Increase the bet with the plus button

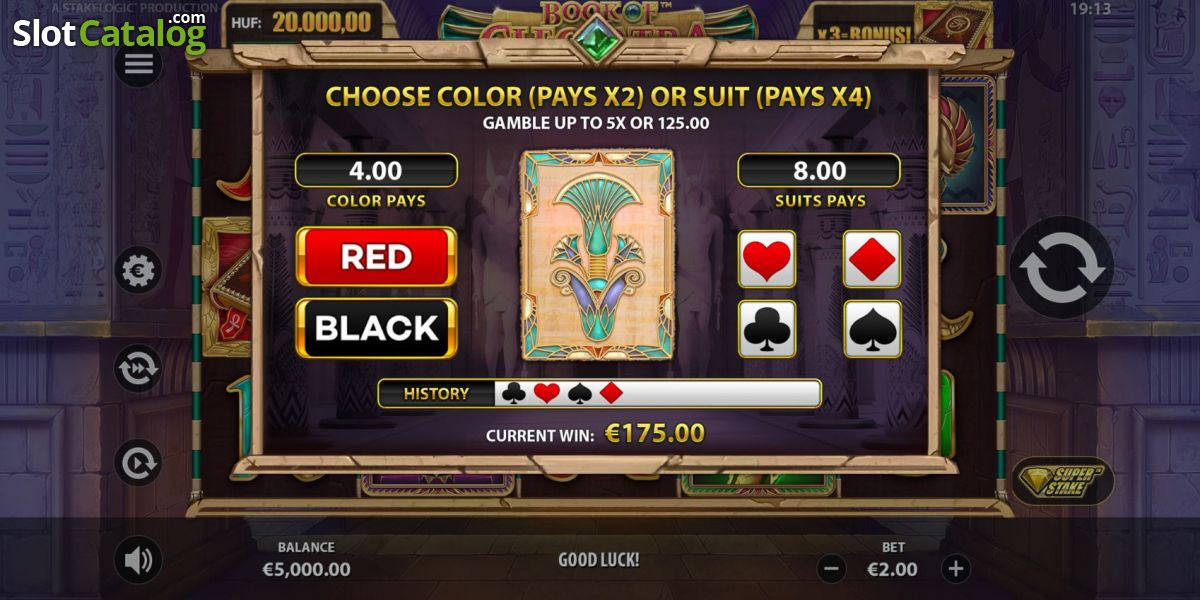click(x=956, y=569)
